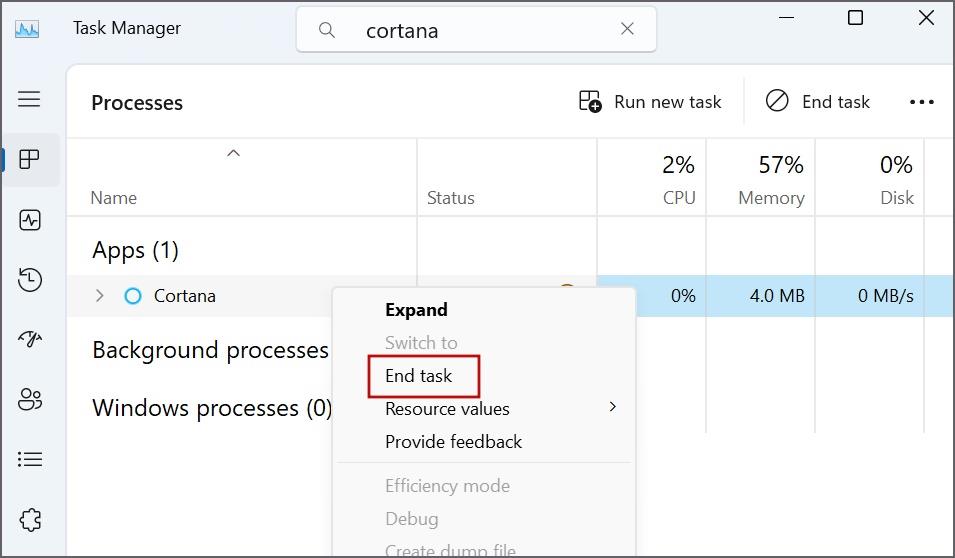The width and height of the screenshot is (955, 558).
Task: Click the Task Manager app icon
Action: (x=27, y=29)
